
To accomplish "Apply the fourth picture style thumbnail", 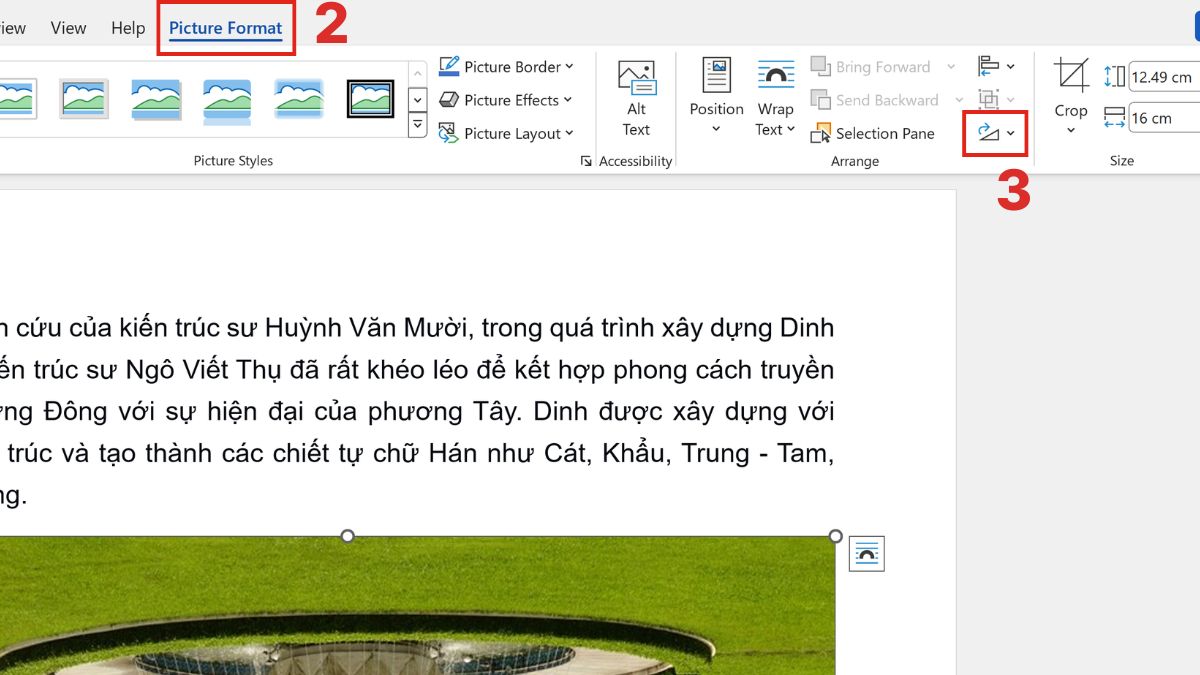I will [227, 99].
